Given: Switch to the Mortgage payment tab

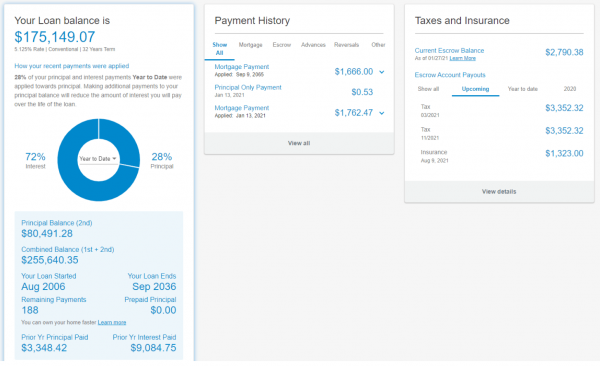Looking at the screenshot, I should click(x=251, y=45).
